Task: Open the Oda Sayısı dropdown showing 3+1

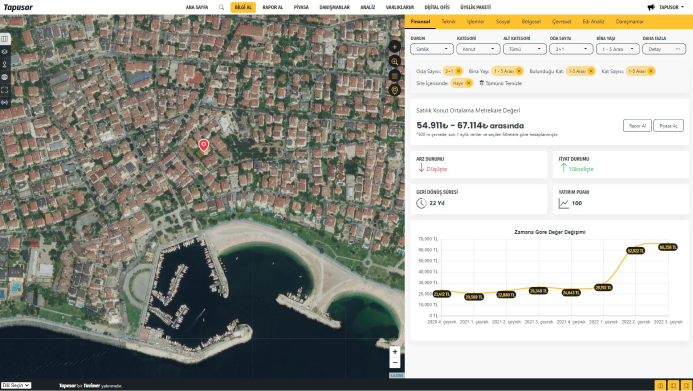Action: click(x=571, y=49)
